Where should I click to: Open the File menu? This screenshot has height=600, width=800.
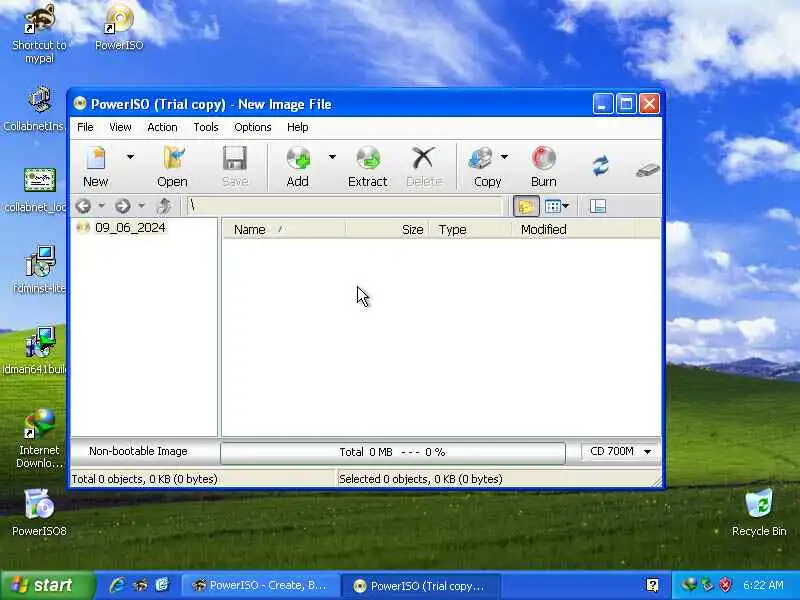click(85, 127)
